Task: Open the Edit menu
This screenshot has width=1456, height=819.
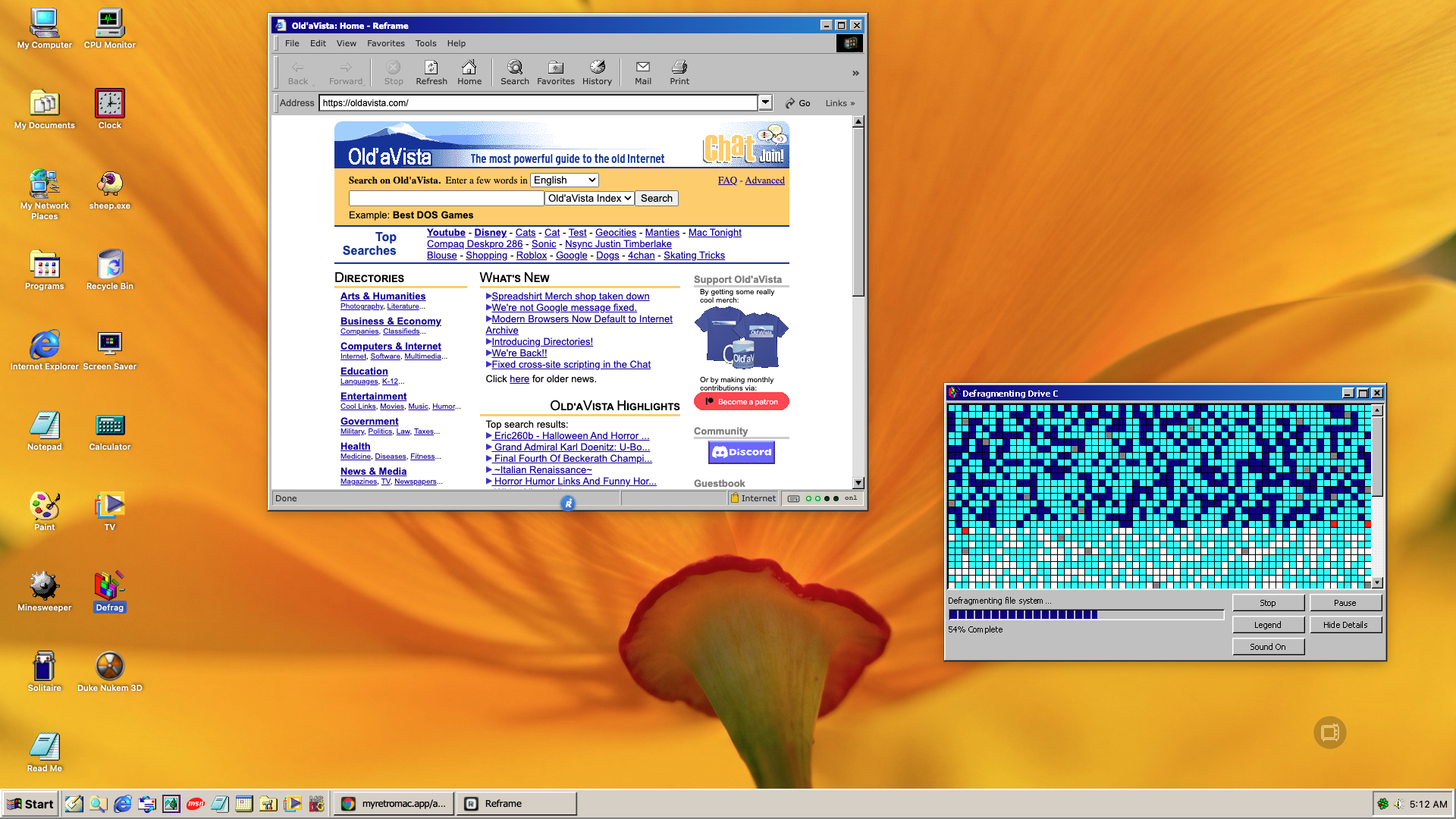Action: [x=318, y=43]
